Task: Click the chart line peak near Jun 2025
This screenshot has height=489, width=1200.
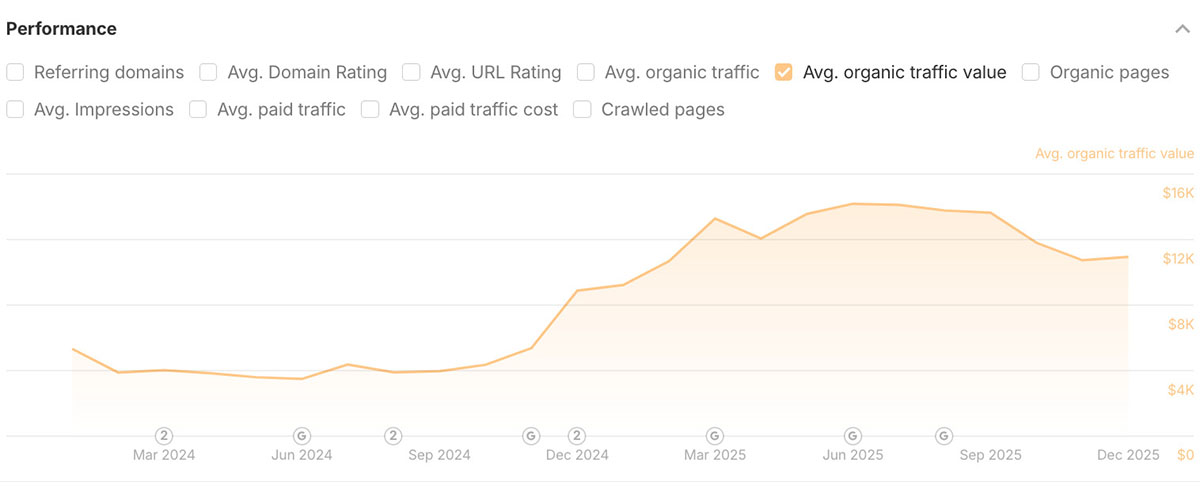Action: (x=853, y=204)
